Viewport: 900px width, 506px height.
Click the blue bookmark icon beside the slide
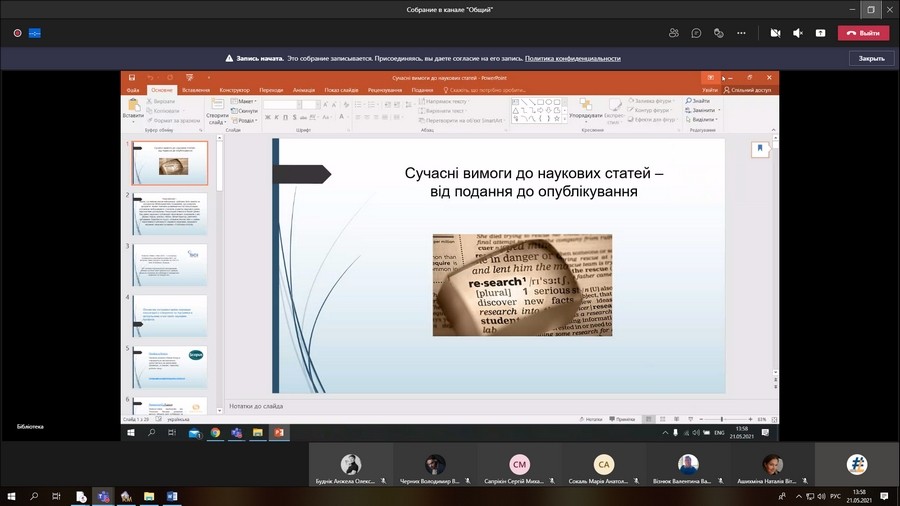tap(759, 149)
